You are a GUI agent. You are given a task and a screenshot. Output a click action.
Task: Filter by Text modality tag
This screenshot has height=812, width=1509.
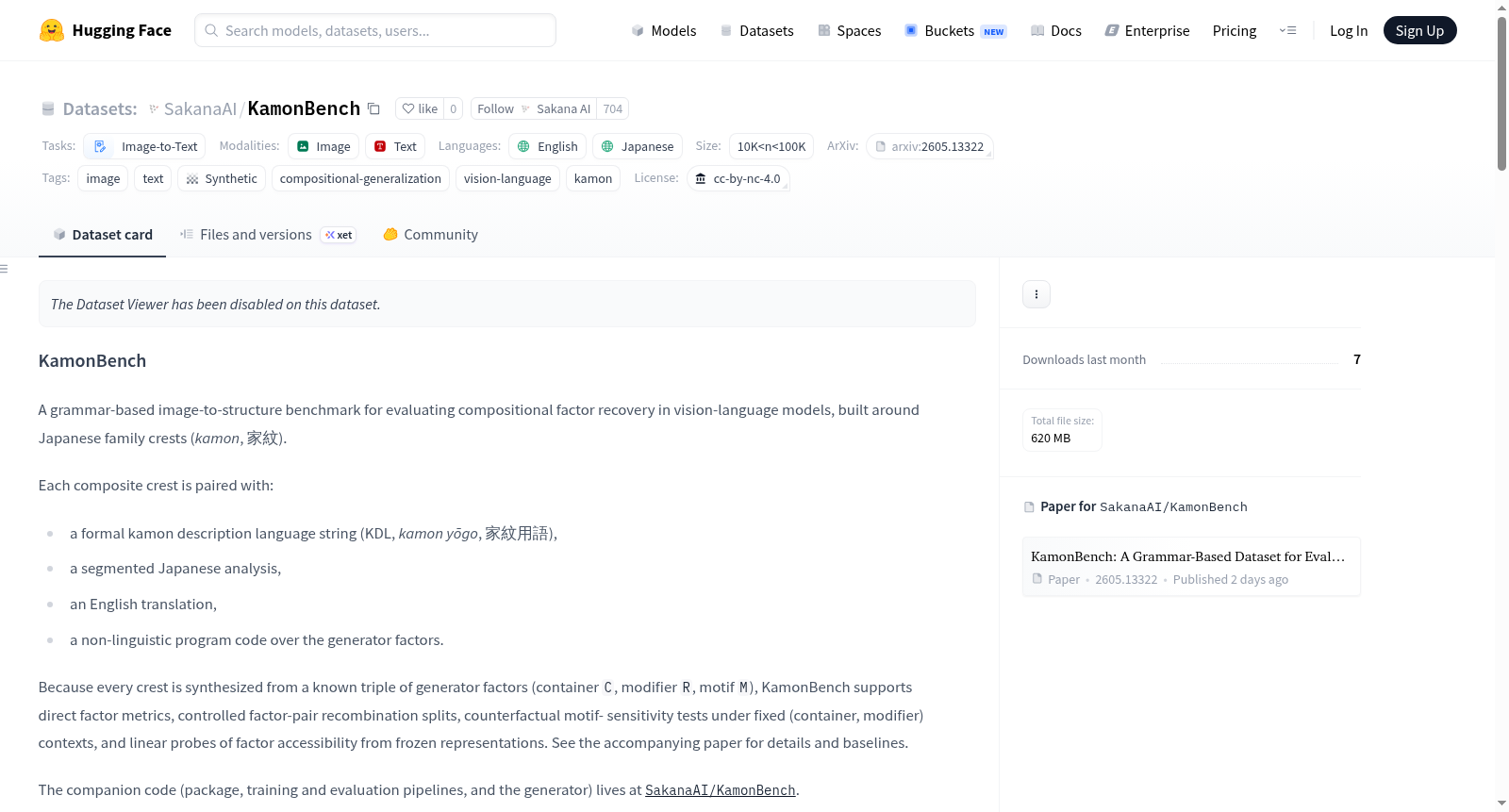[395, 146]
